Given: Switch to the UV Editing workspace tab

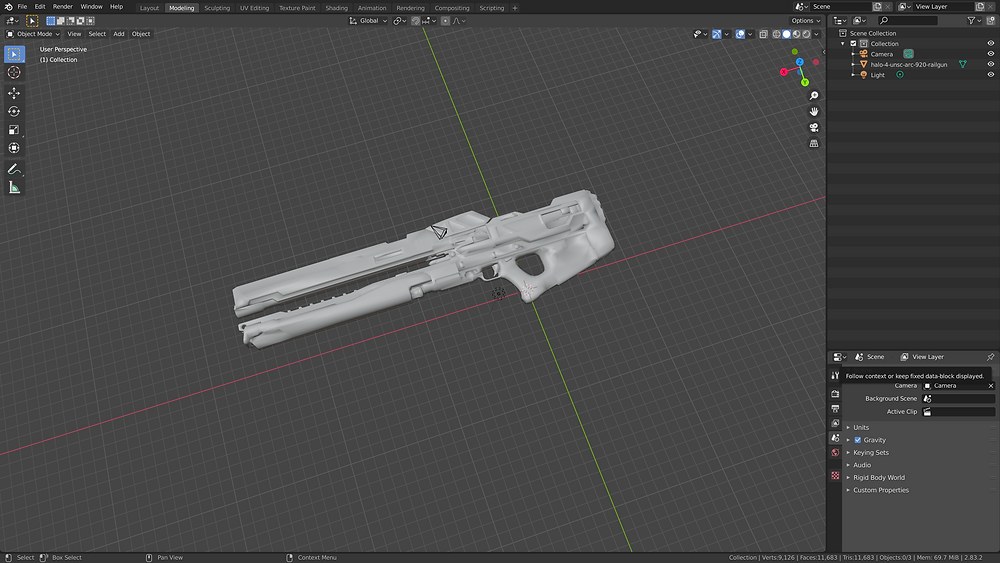Looking at the screenshot, I should tap(254, 8).
